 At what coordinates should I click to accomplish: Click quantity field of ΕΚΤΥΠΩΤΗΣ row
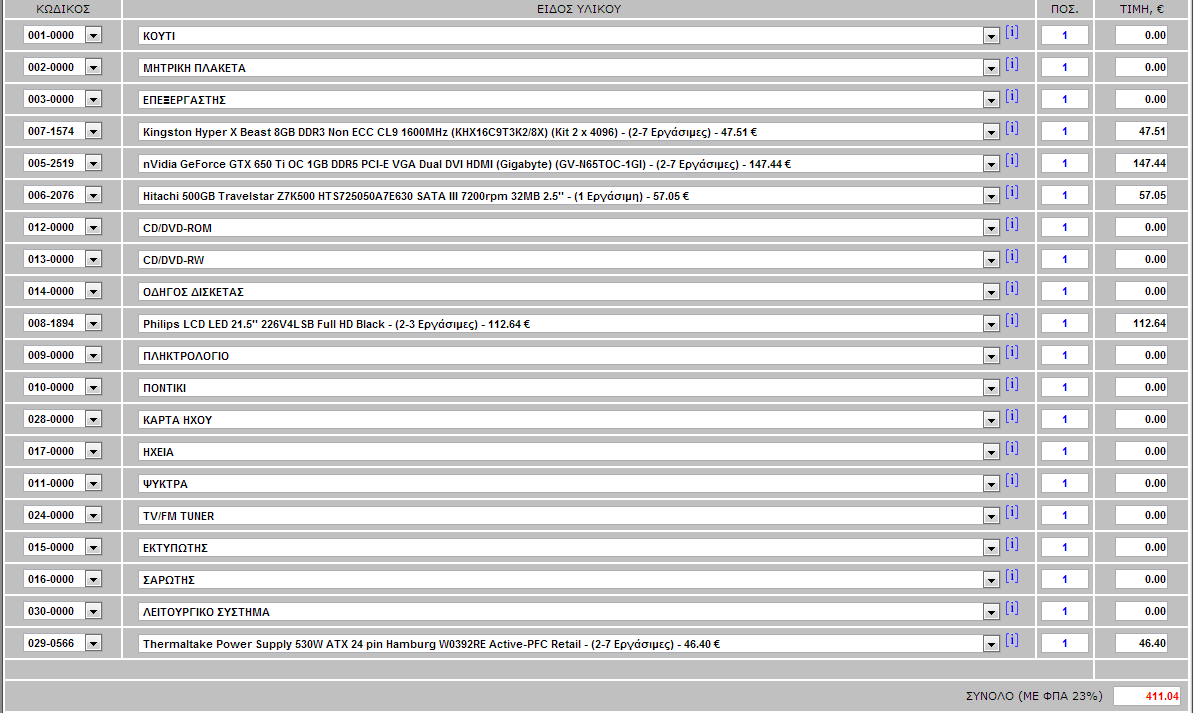point(1064,546)
